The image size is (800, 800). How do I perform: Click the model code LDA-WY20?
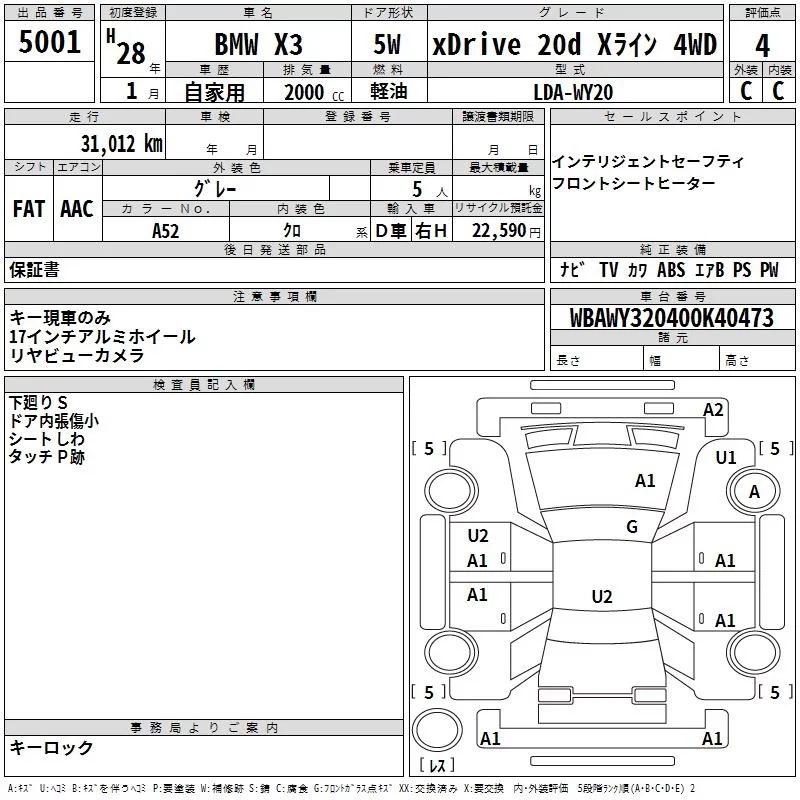573,92
